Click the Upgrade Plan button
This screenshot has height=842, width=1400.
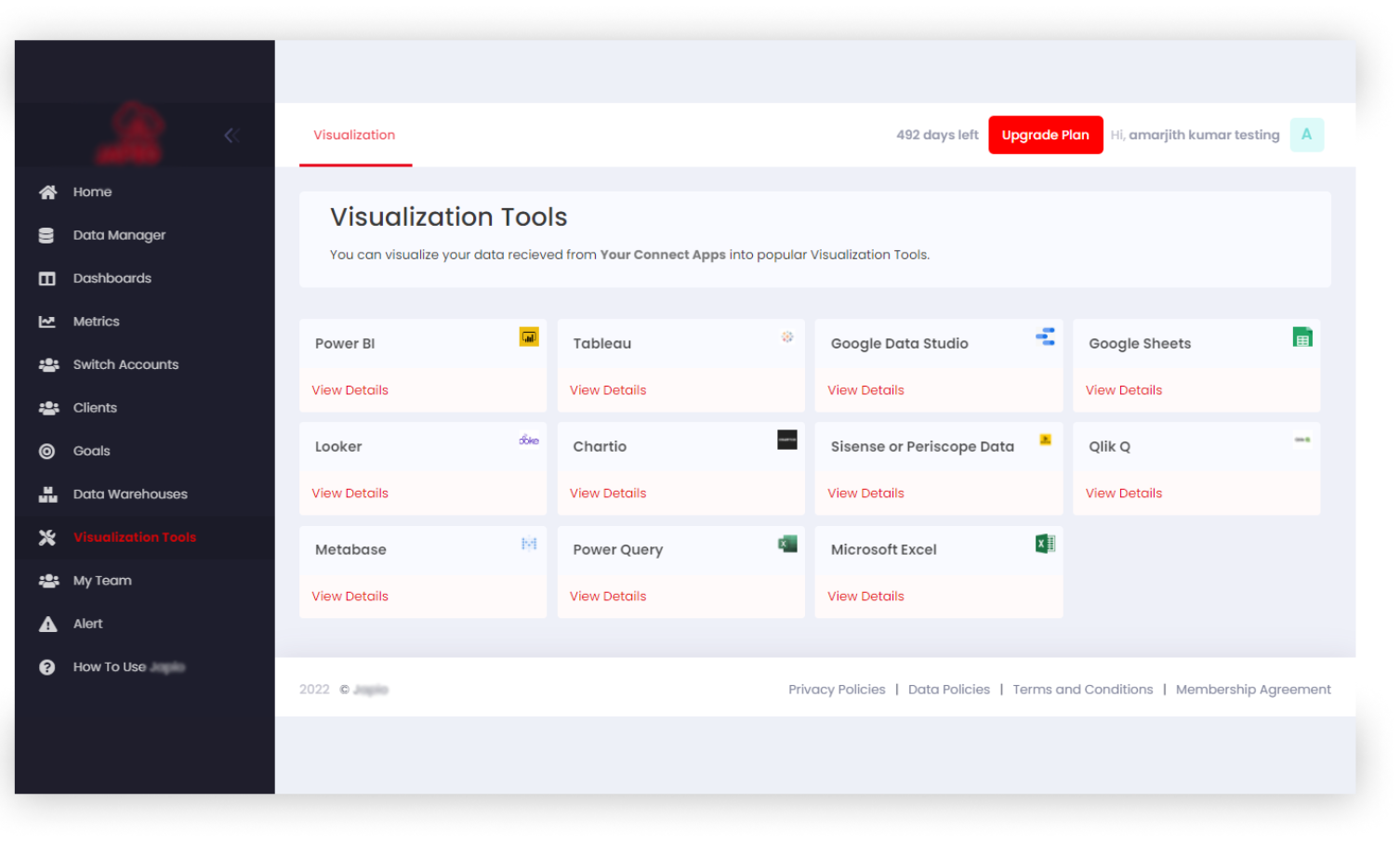[1045, 135]
